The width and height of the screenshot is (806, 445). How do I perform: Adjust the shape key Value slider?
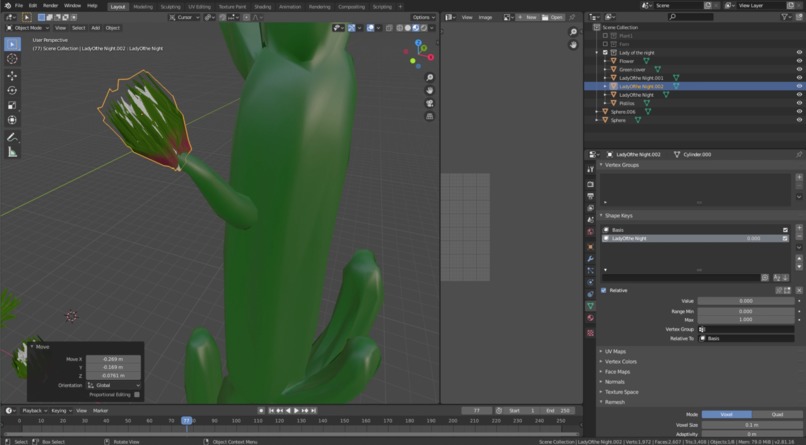point(745,301)
